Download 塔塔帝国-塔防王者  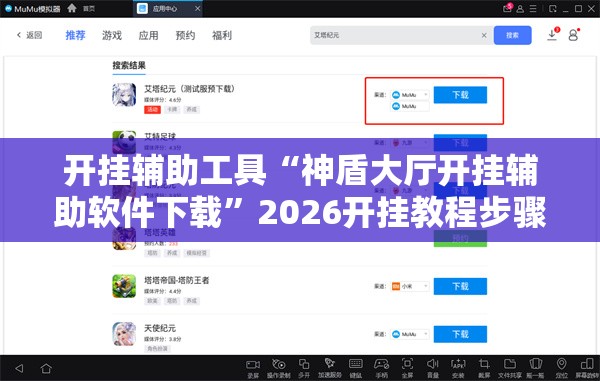[x=460, y=286]
